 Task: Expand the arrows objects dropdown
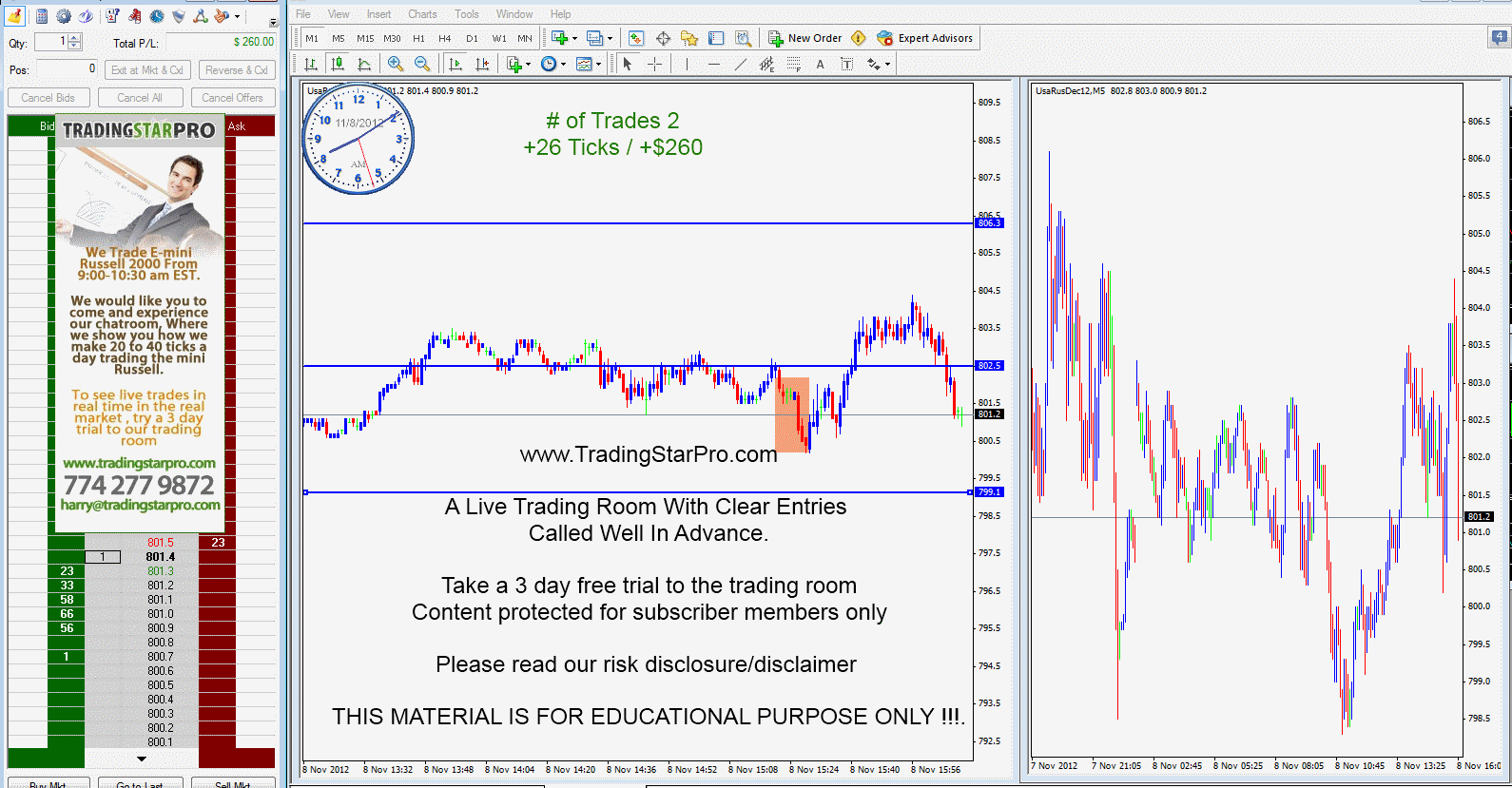point(887,65)
